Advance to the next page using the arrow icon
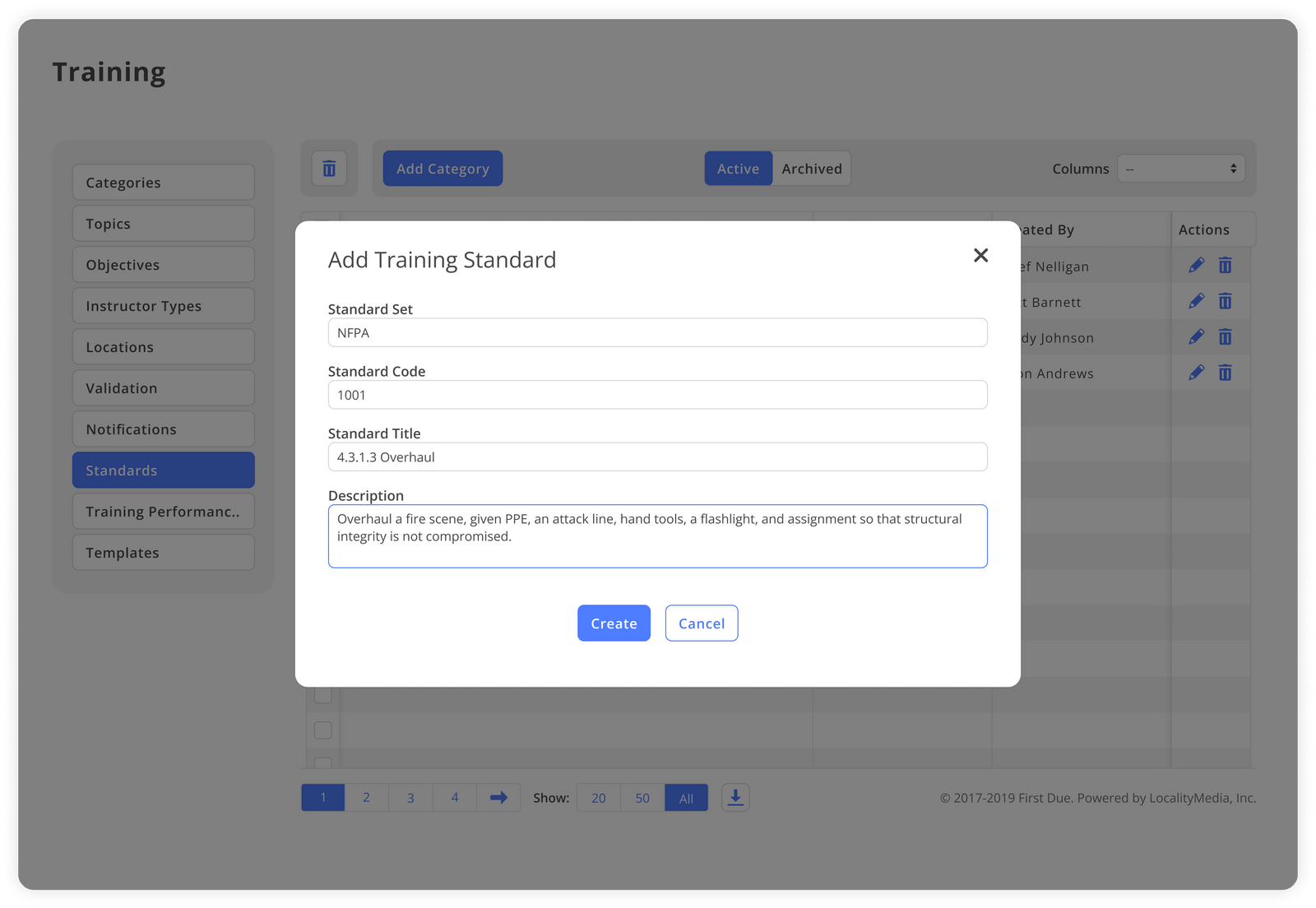This screenshot has width=1316, height=908. [498, 797]
